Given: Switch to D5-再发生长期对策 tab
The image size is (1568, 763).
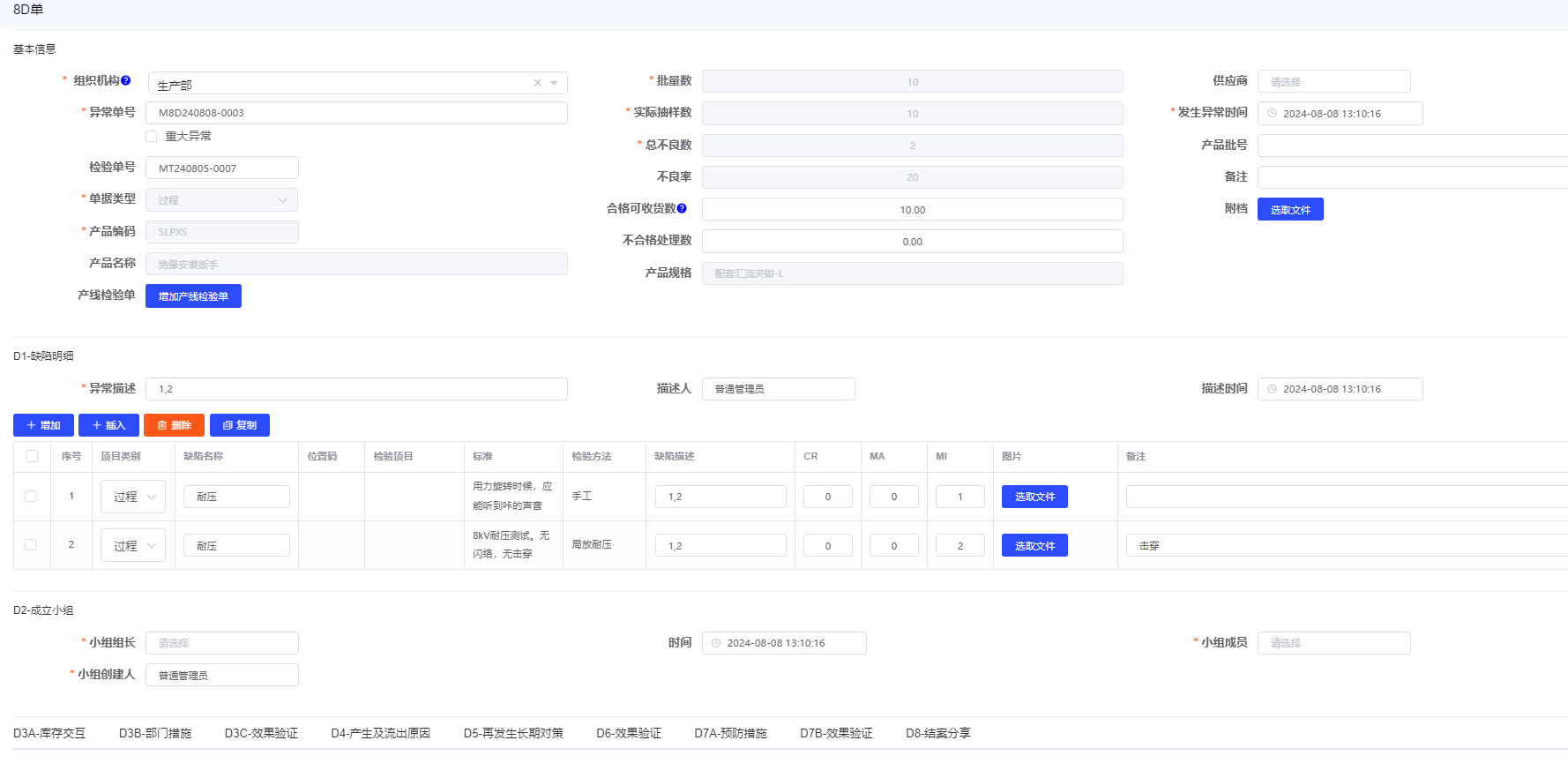Looking at the screenshot, I should pyautogui.click(x=513, y=733).
